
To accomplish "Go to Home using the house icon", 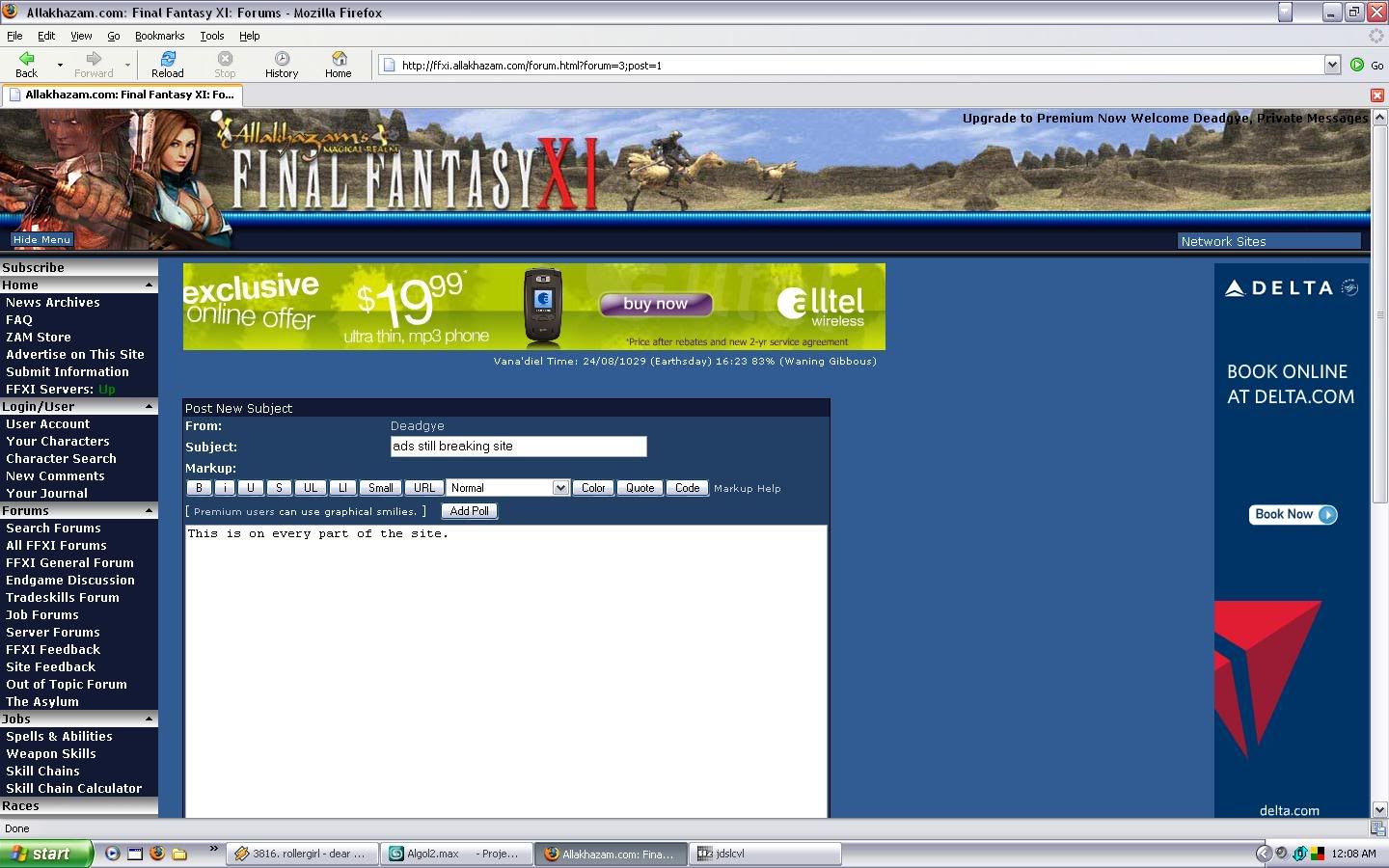I will tap(339, 59).
